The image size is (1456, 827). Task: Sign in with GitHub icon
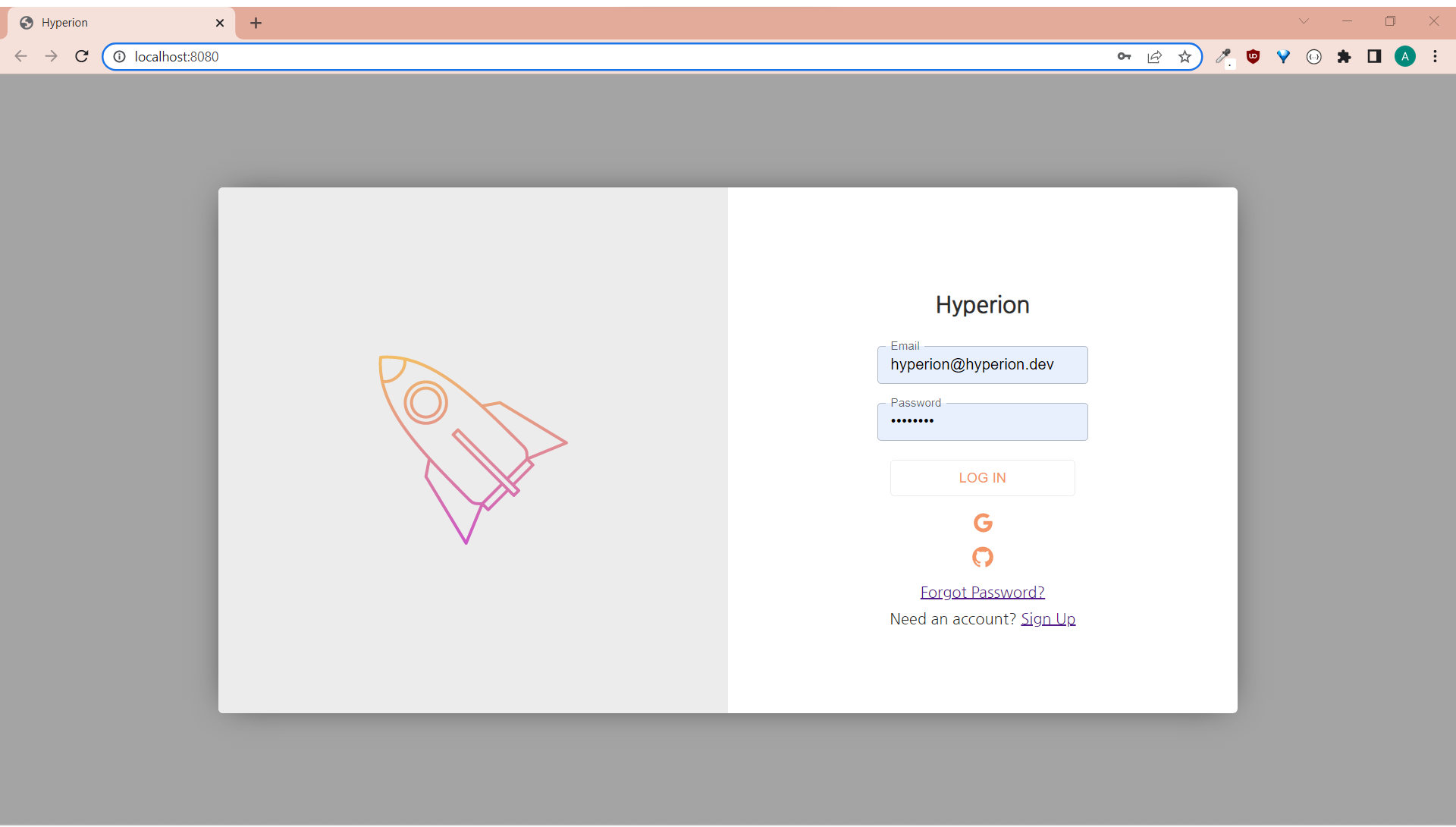tap(983, 558)
